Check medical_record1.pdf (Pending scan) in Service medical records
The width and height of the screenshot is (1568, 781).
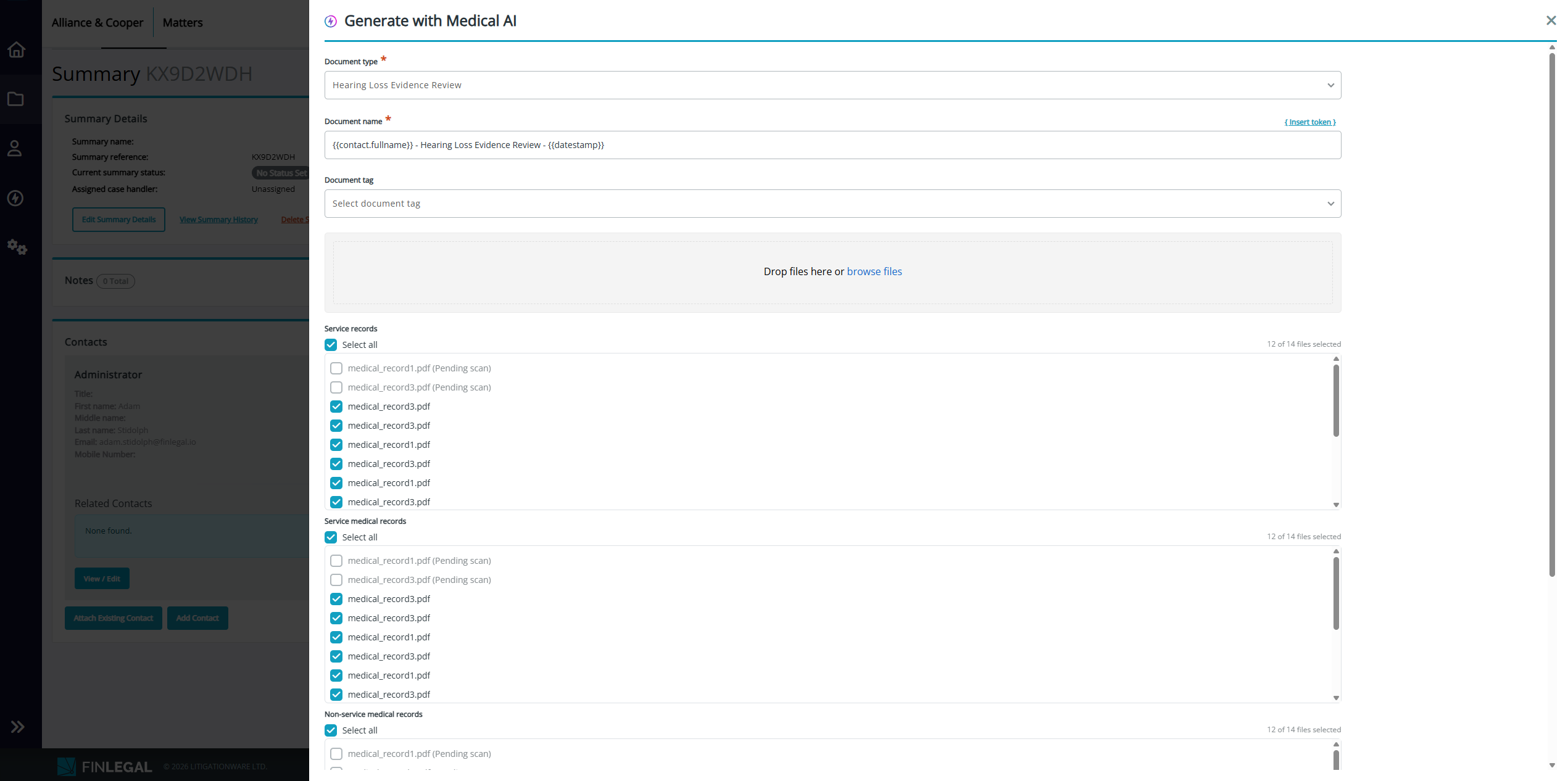[x=336, y=561]
